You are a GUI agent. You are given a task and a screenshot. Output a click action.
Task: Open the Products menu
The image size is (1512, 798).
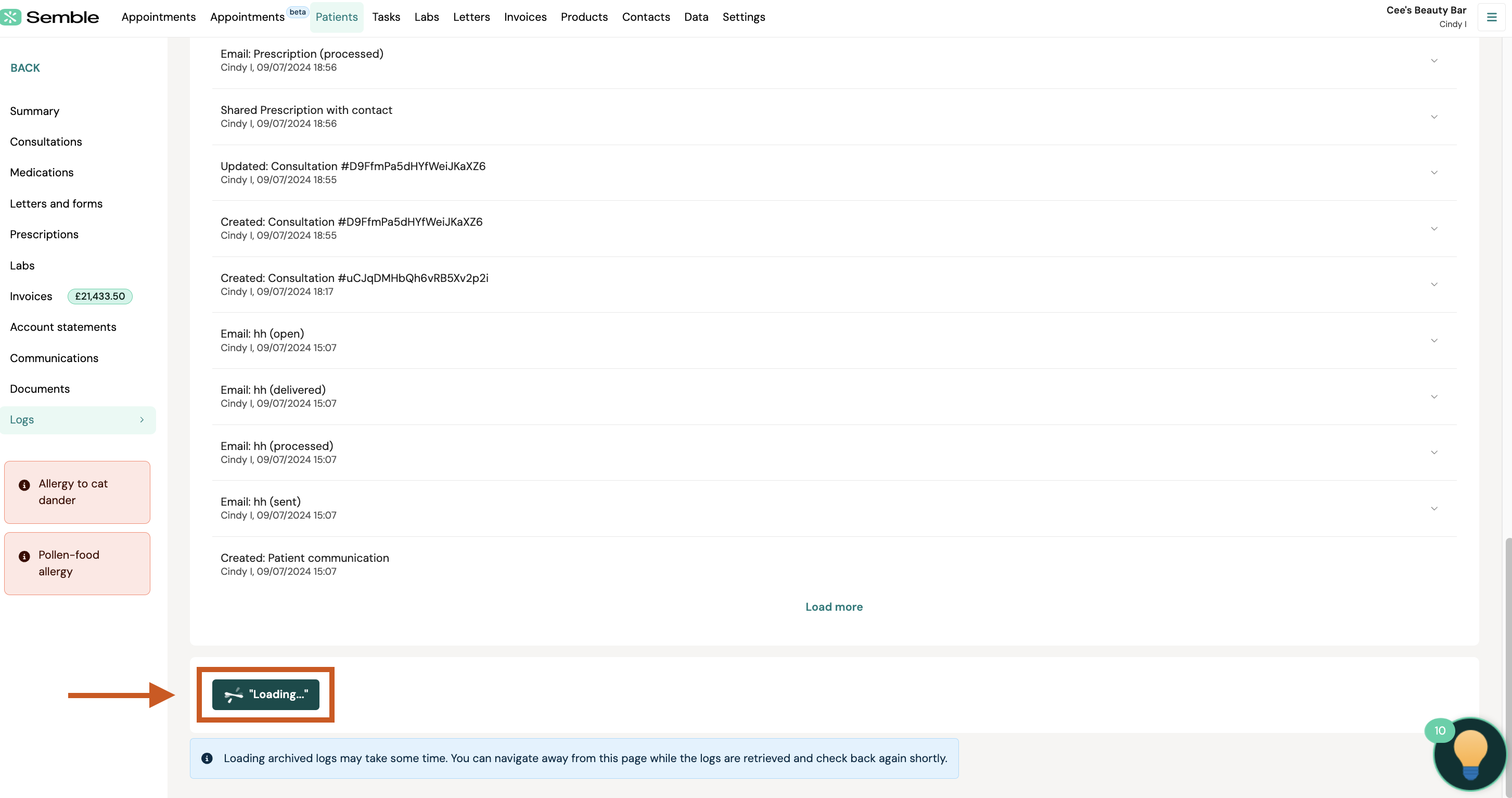pos(584,17)
